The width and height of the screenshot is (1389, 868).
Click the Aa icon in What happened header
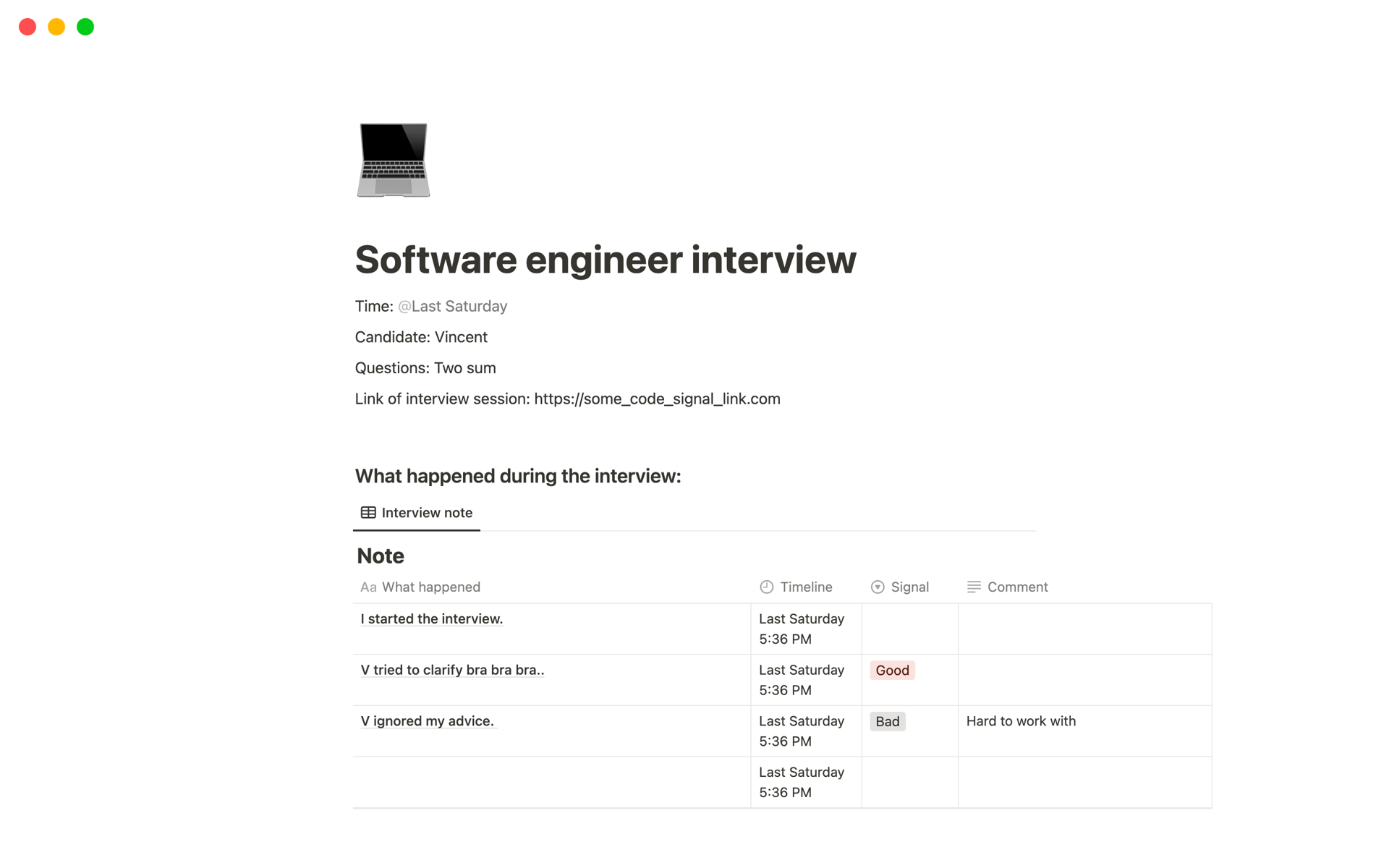368,587
